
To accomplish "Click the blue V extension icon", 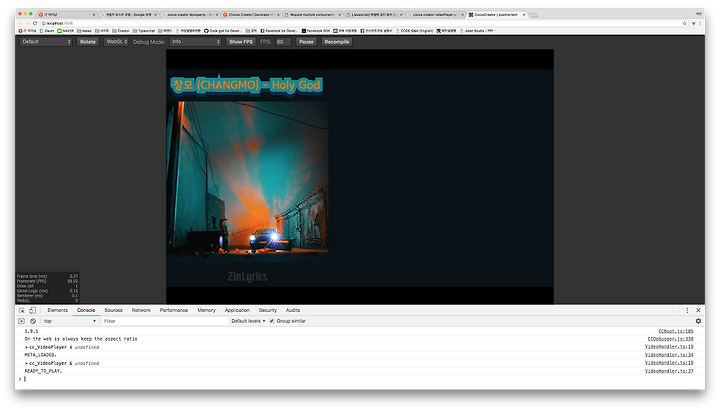I will coord(693,23).
